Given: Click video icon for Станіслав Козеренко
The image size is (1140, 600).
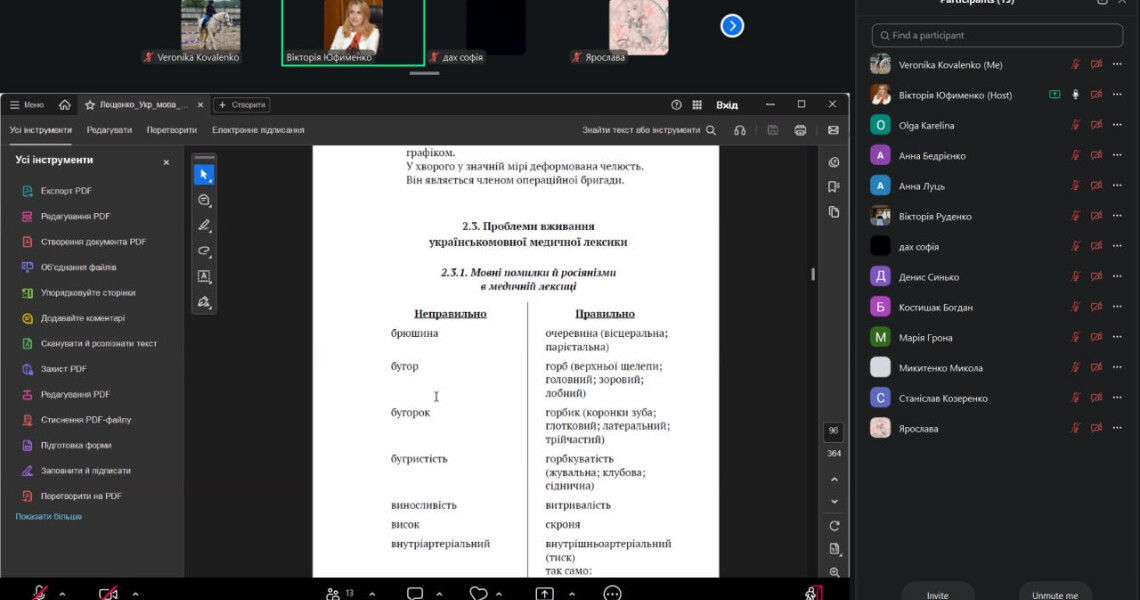Looking at the screenshot, I should coord(1096,398).
